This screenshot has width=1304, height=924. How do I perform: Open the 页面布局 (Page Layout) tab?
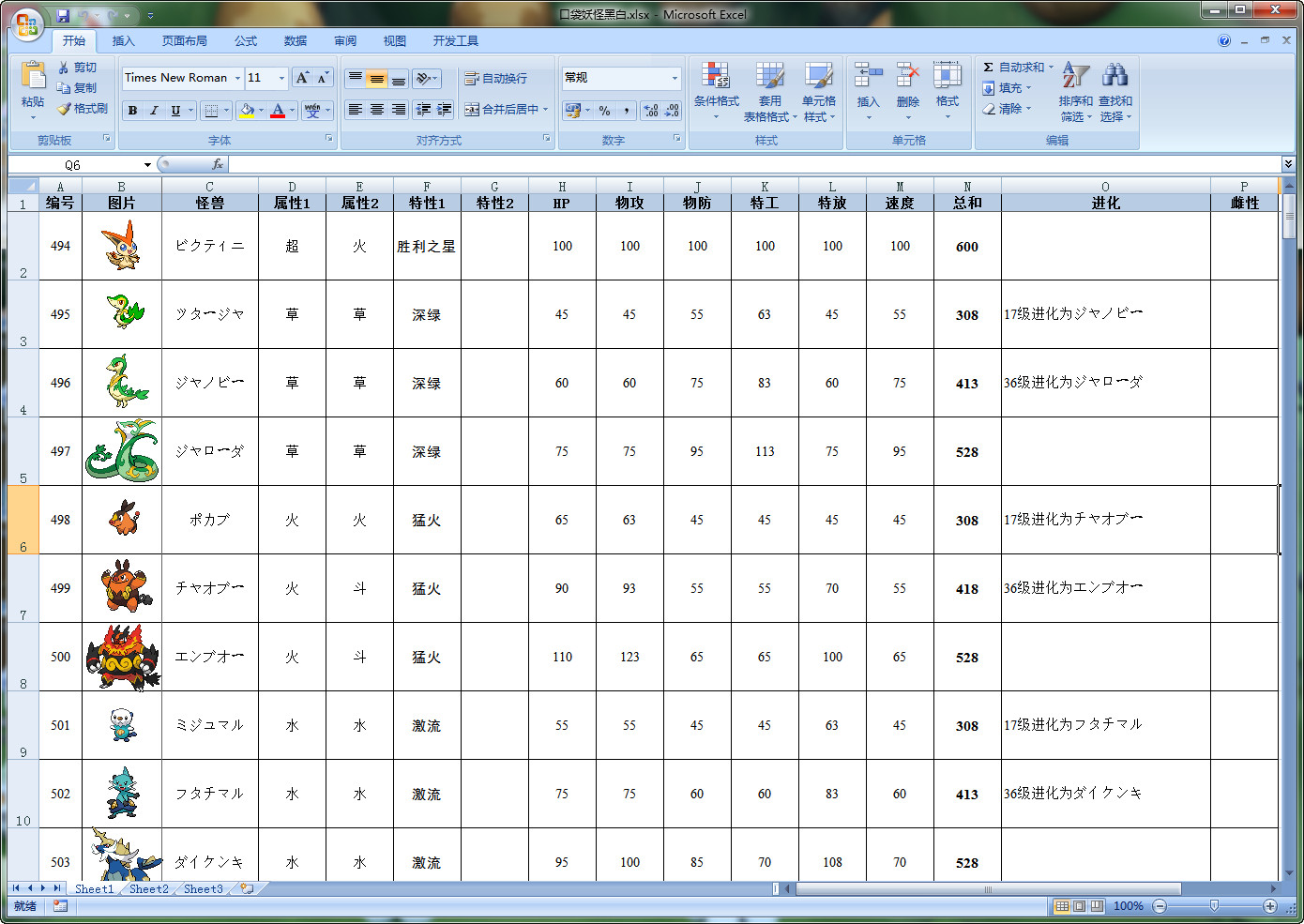pos(185,40)
